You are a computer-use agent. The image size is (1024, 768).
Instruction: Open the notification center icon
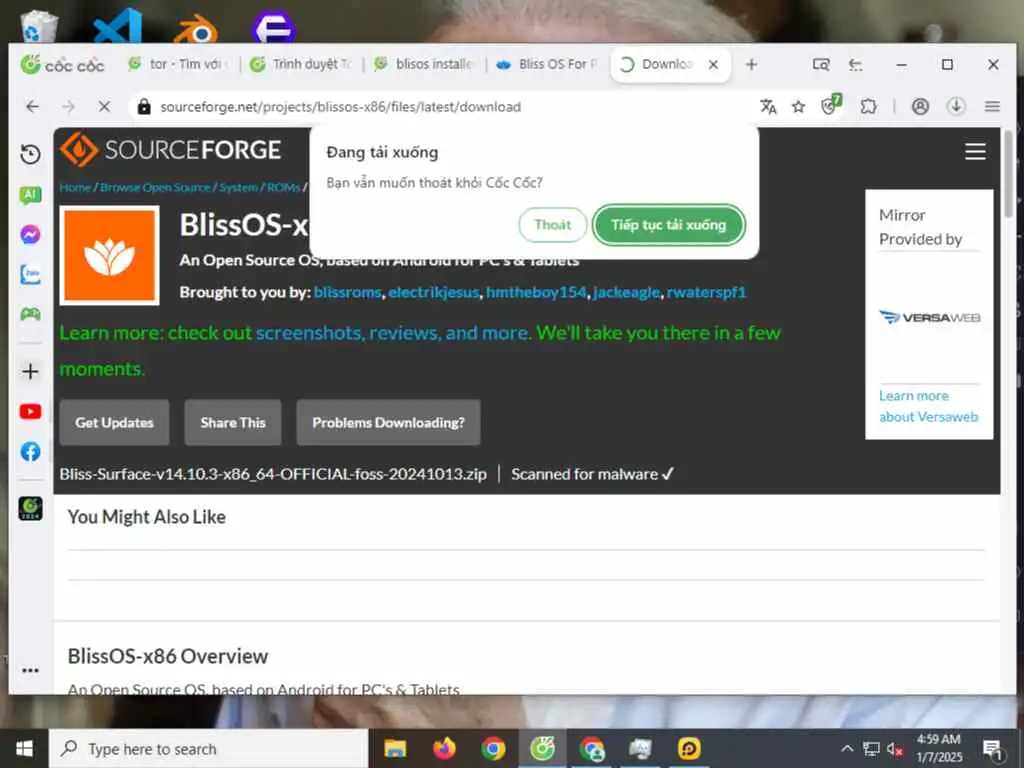[993, 749]
